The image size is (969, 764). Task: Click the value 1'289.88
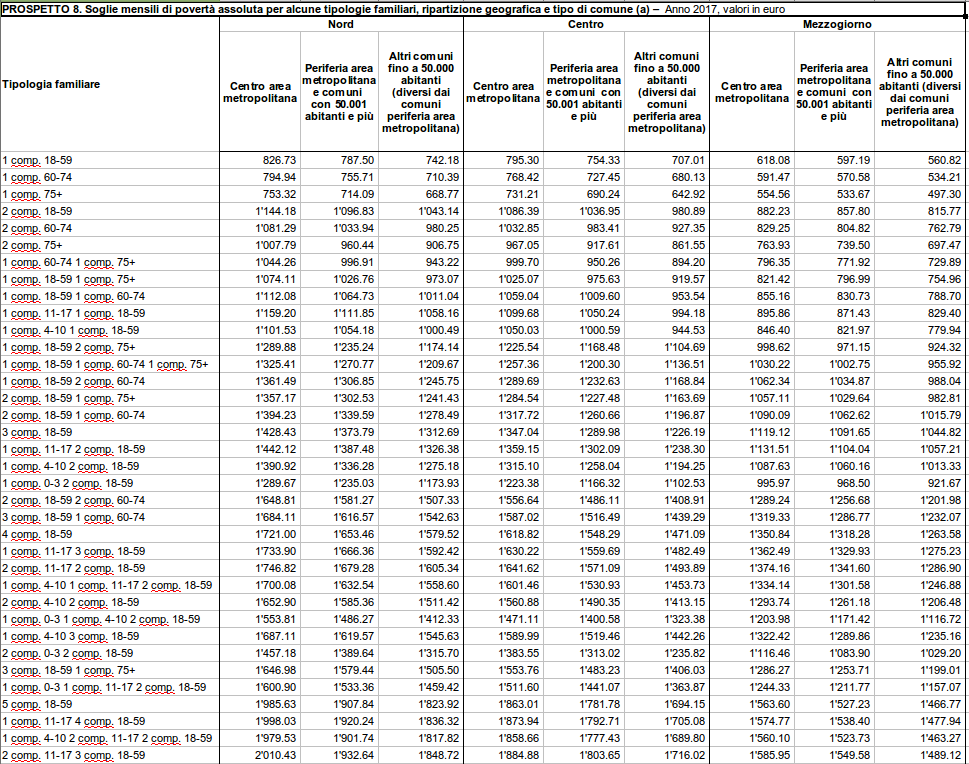(276, 347)
